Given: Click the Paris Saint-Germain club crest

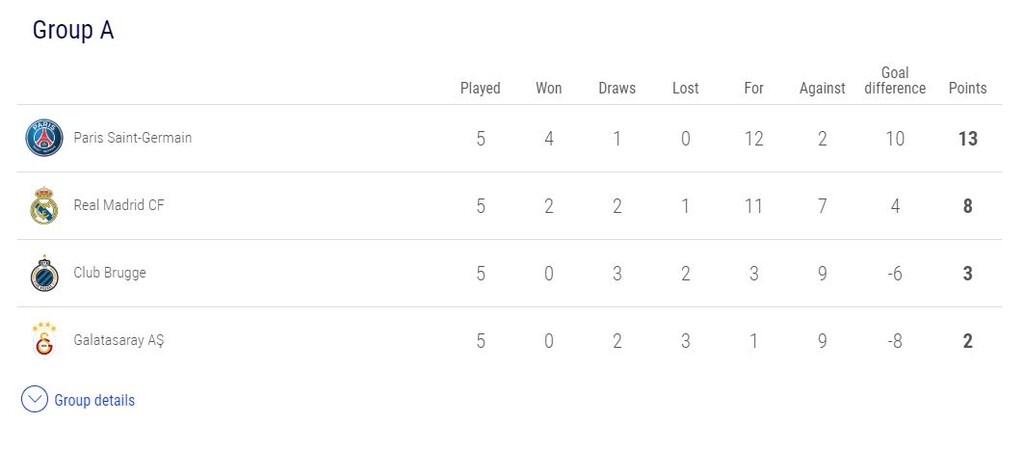Looking at the screenshot, I should [43, 138].
